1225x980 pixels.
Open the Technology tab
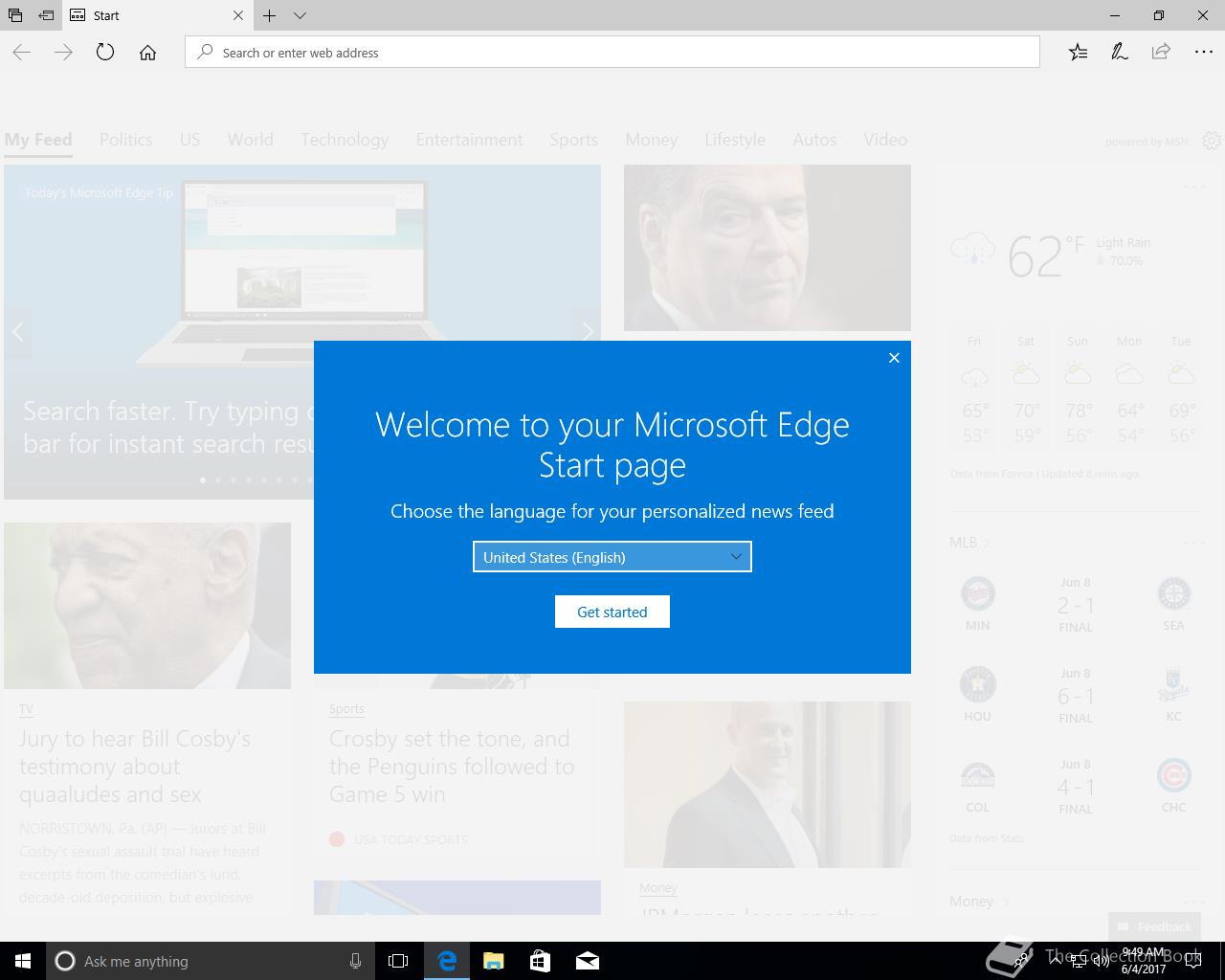pyautogui.click(x=345, y=140)
